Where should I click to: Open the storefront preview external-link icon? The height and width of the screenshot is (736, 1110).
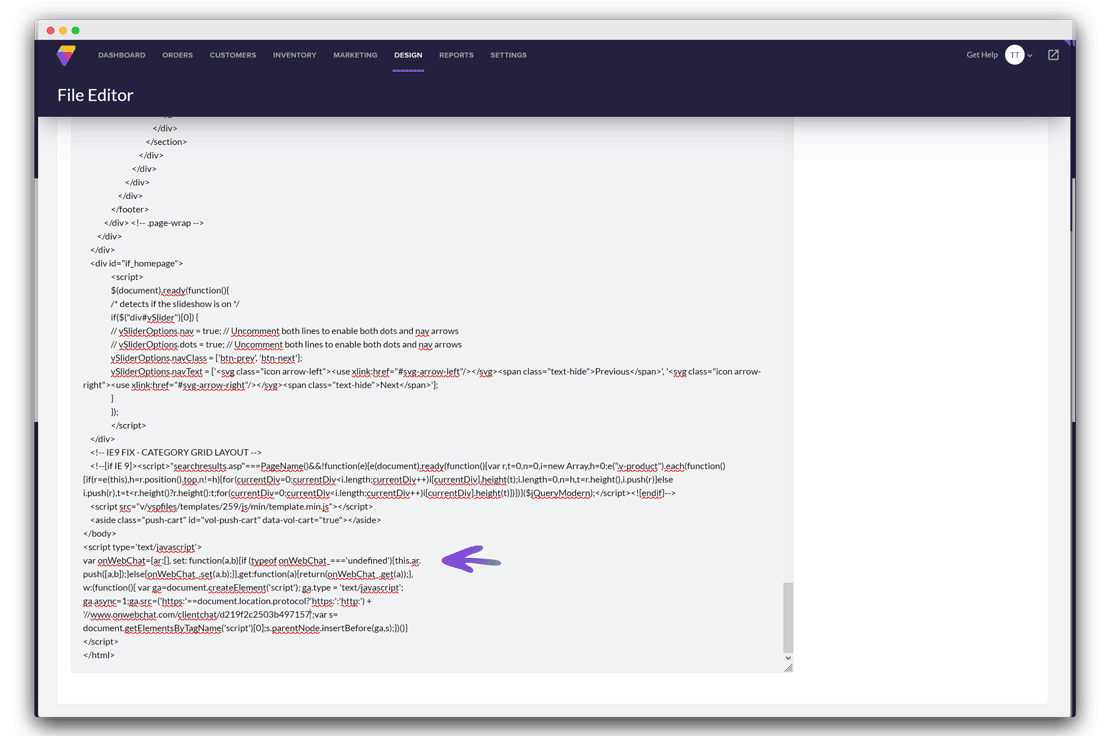tap(1052, 55)
